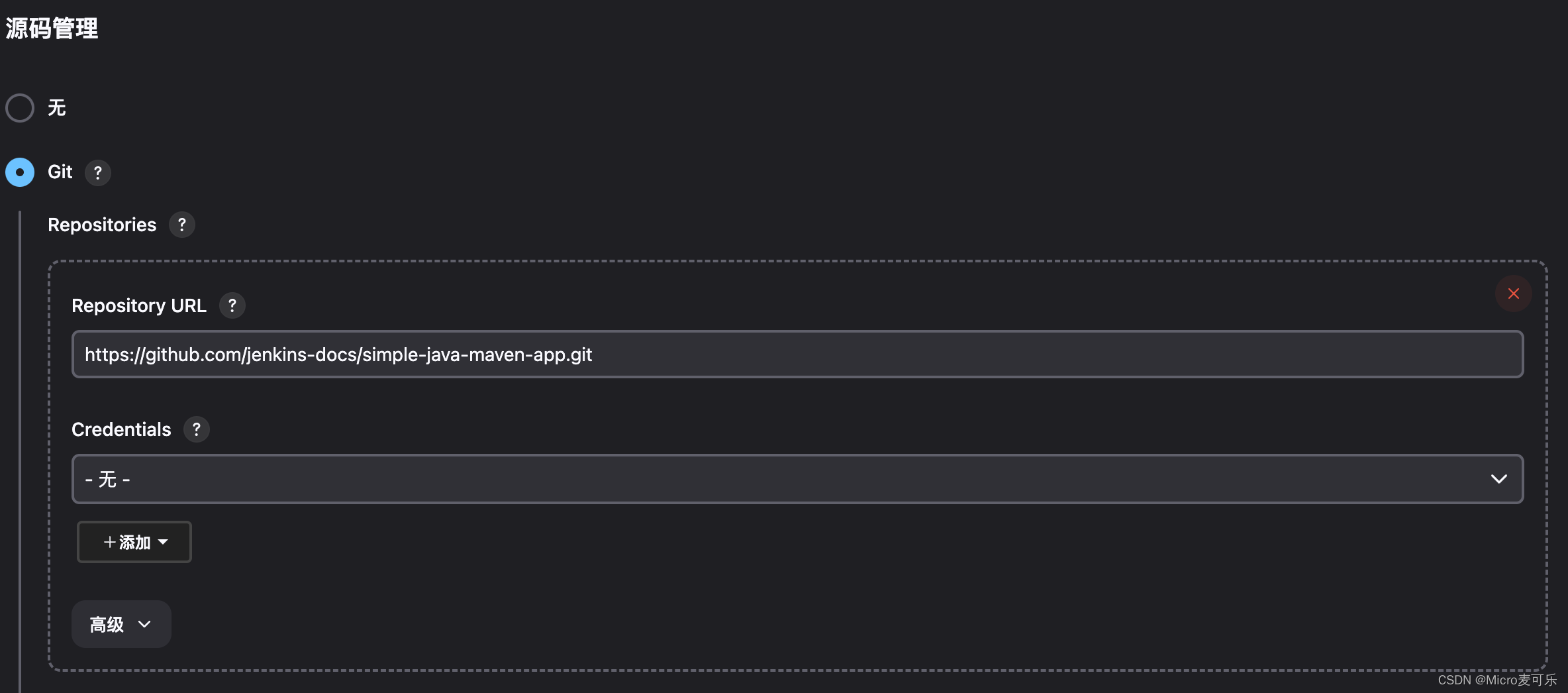This screenshot has width=1568, height=693.
Task: Click the Git option label
Action: pyautogui.click(x=60, y=172)
